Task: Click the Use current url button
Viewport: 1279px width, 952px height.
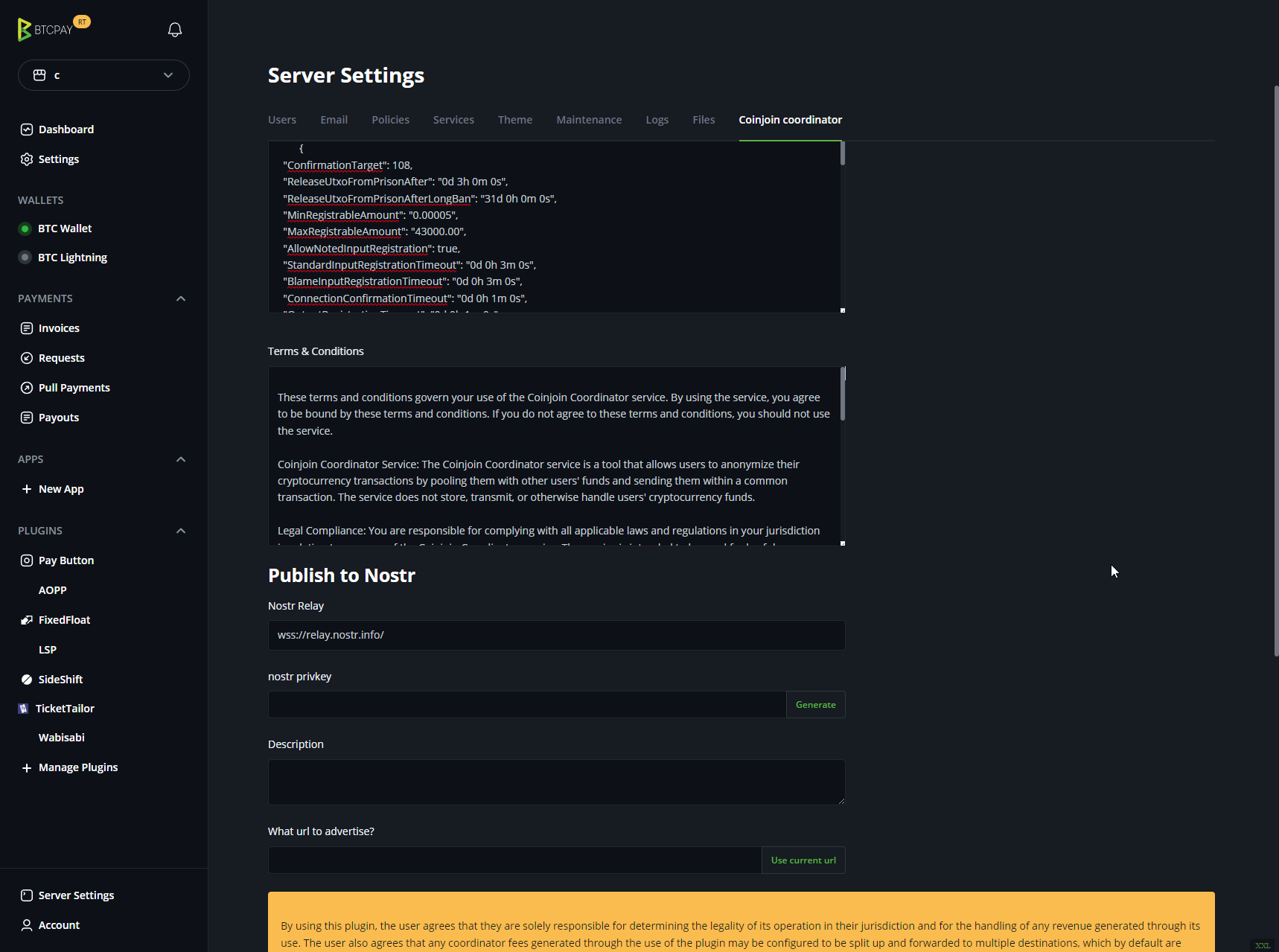Action: pos(803,860)
